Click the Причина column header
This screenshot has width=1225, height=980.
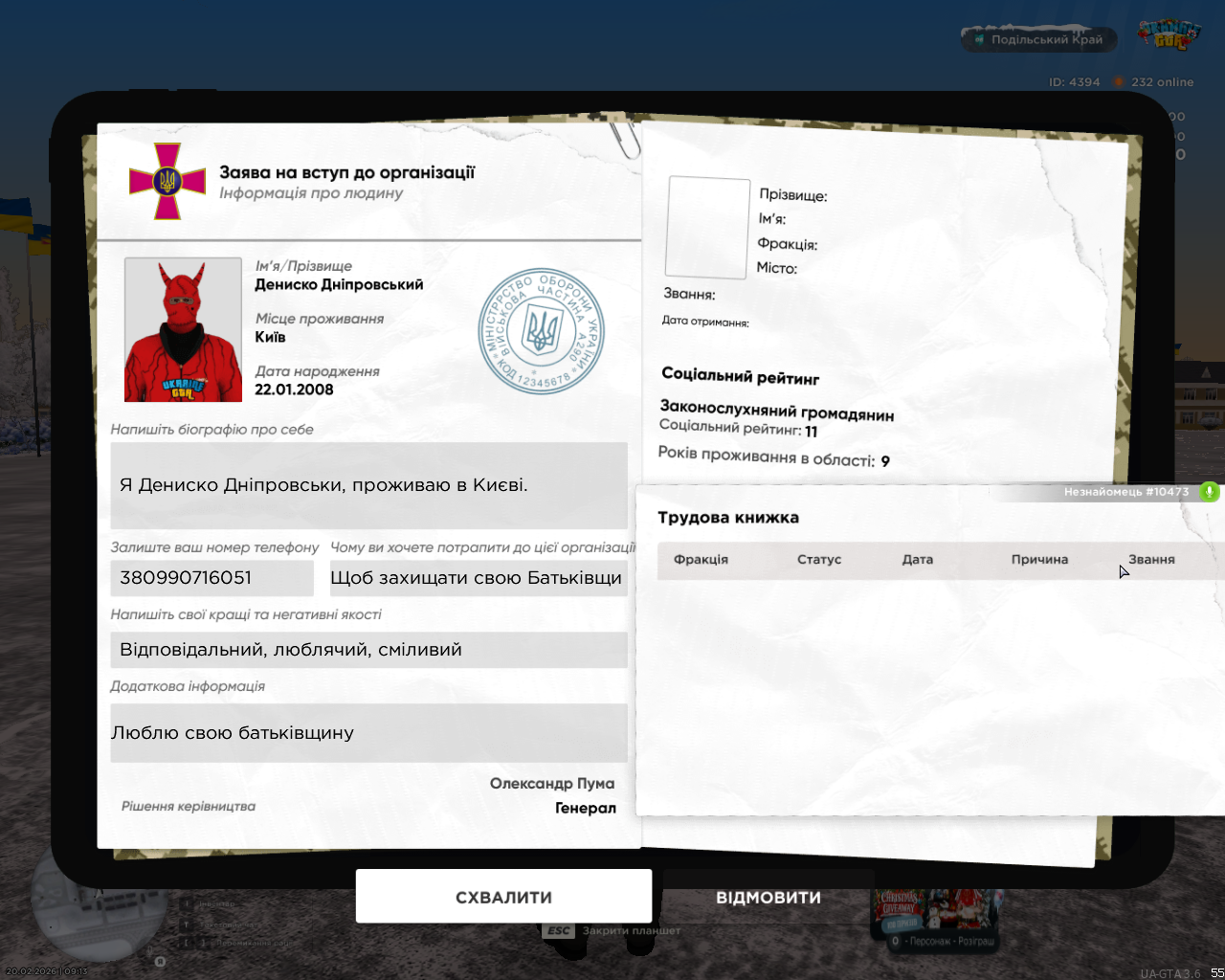pos(1039,560)
